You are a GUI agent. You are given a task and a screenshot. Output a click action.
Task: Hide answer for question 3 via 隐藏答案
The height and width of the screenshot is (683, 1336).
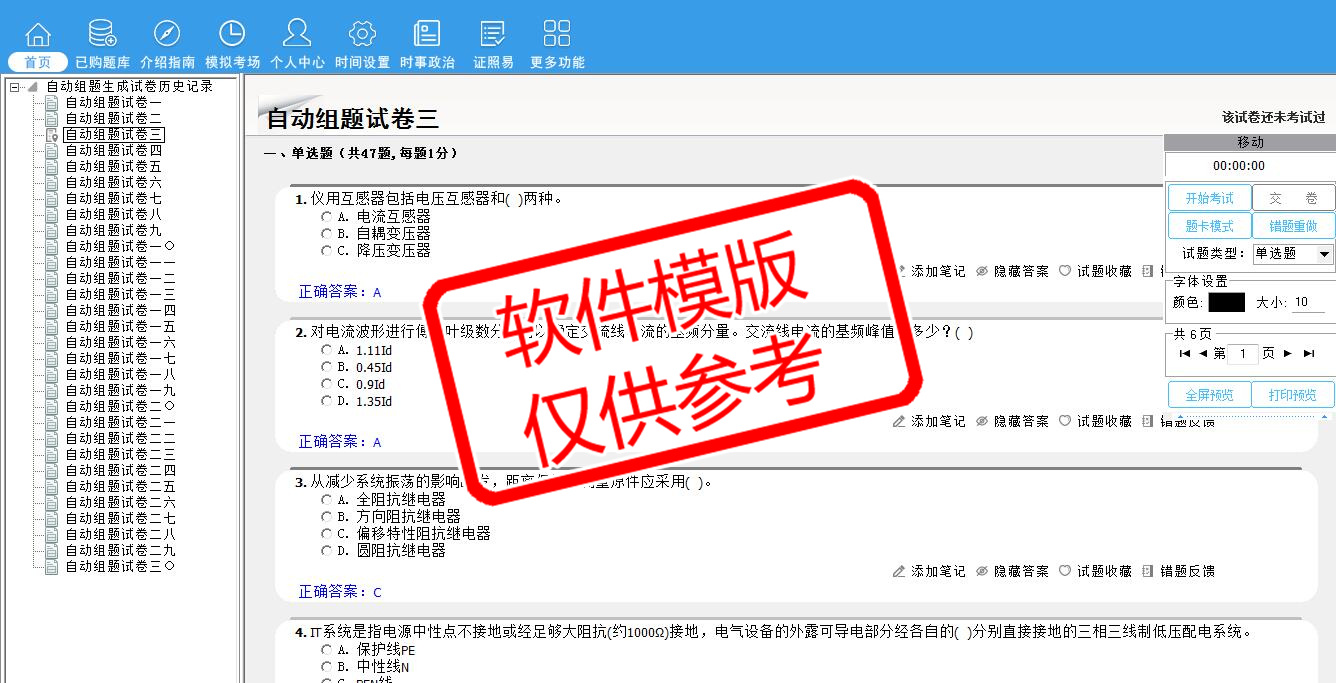1012,571
